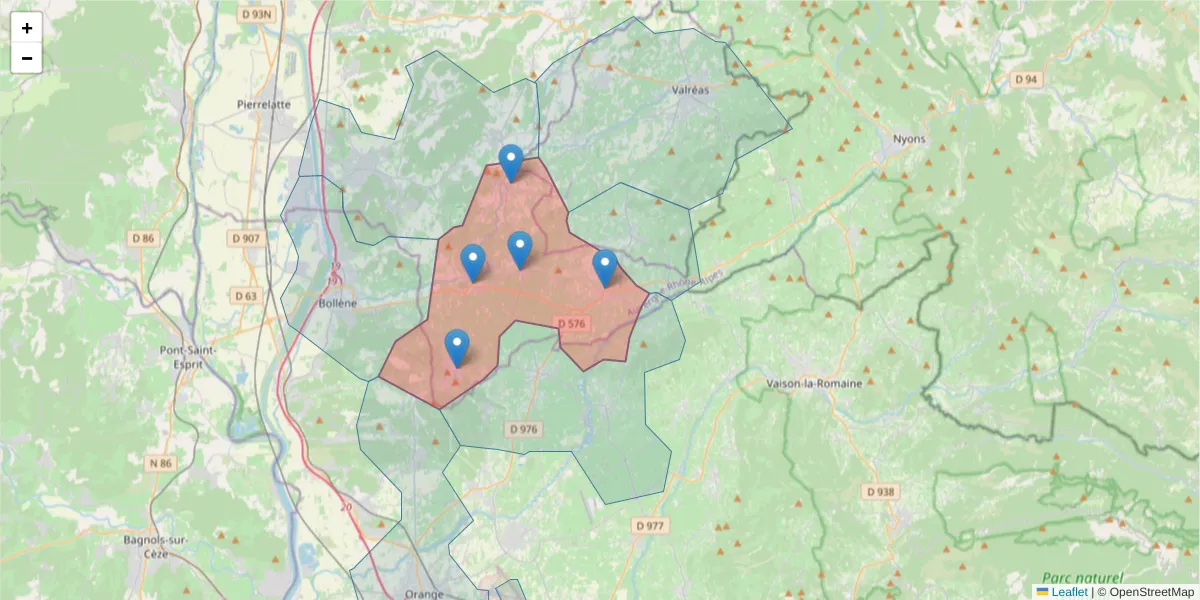Click the Ukraine flag icon in the attribution
The height and width of the screenshot is (600, 1200).
(x=1042, y=591)
